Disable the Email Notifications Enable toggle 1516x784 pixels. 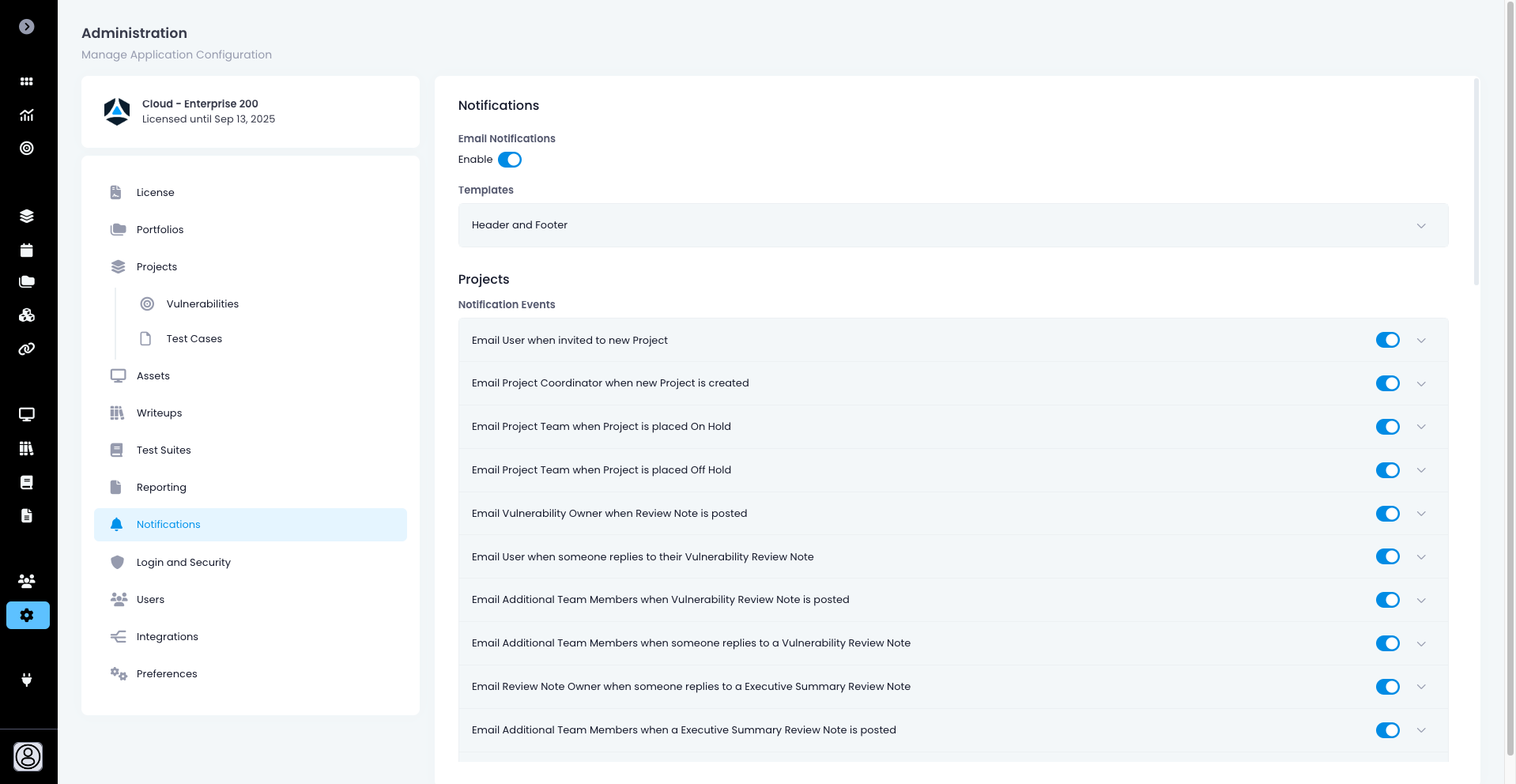[x=510, y=160]
